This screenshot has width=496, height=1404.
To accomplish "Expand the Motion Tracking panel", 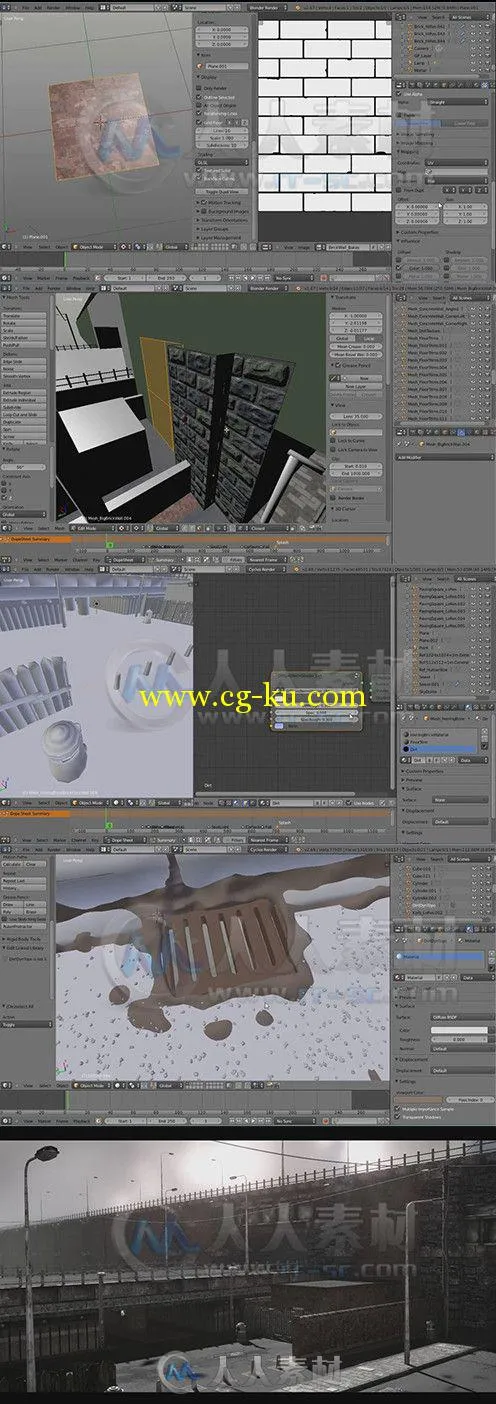I will click(222, 202).
